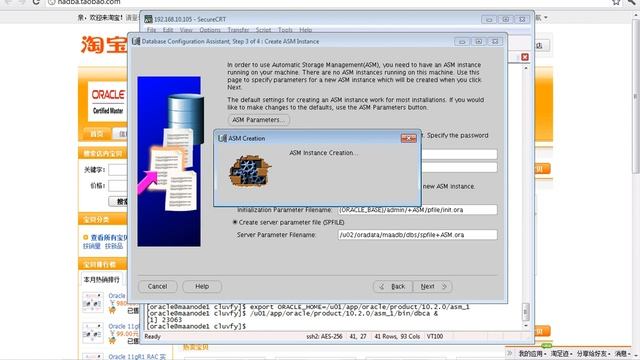Click the 41 Rows, 93 Cols status entry
640x360 pixels.
tap(397, 336)
